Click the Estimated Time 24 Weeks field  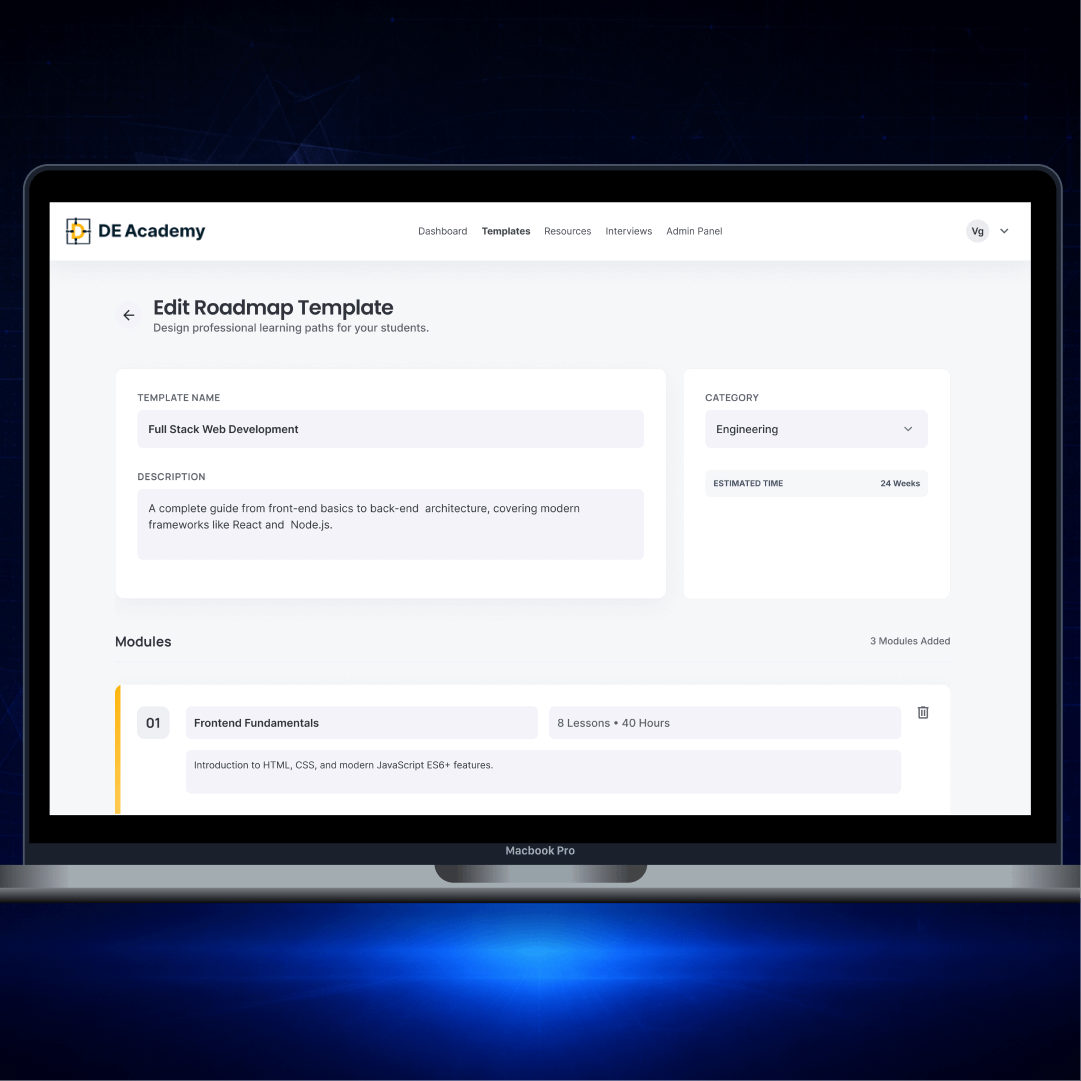[816, 483]
